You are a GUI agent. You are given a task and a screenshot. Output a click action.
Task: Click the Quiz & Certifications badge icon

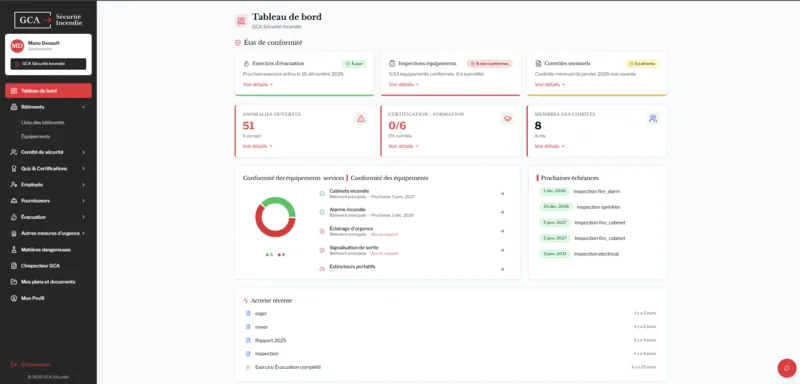14,168
